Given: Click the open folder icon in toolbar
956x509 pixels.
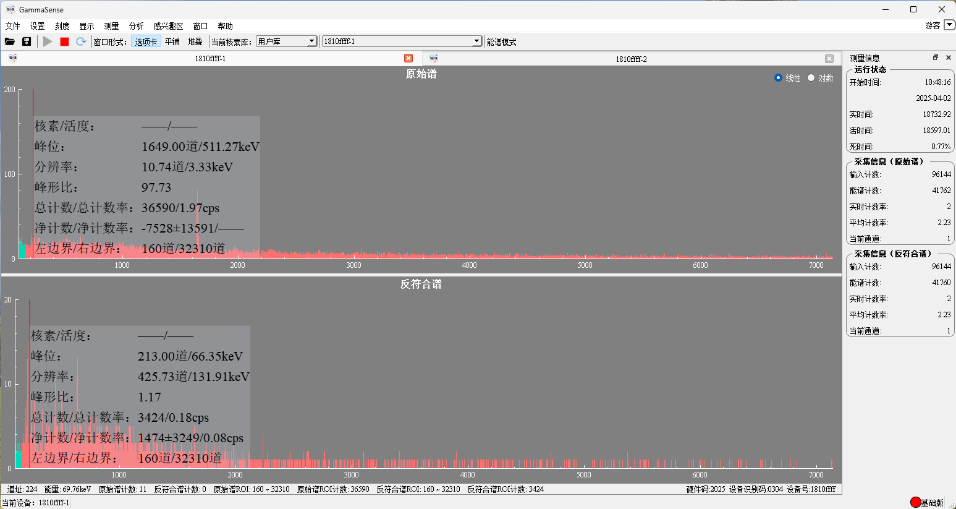Looking at the screenshot, I should pyautogui.click(x=10, y=42).
